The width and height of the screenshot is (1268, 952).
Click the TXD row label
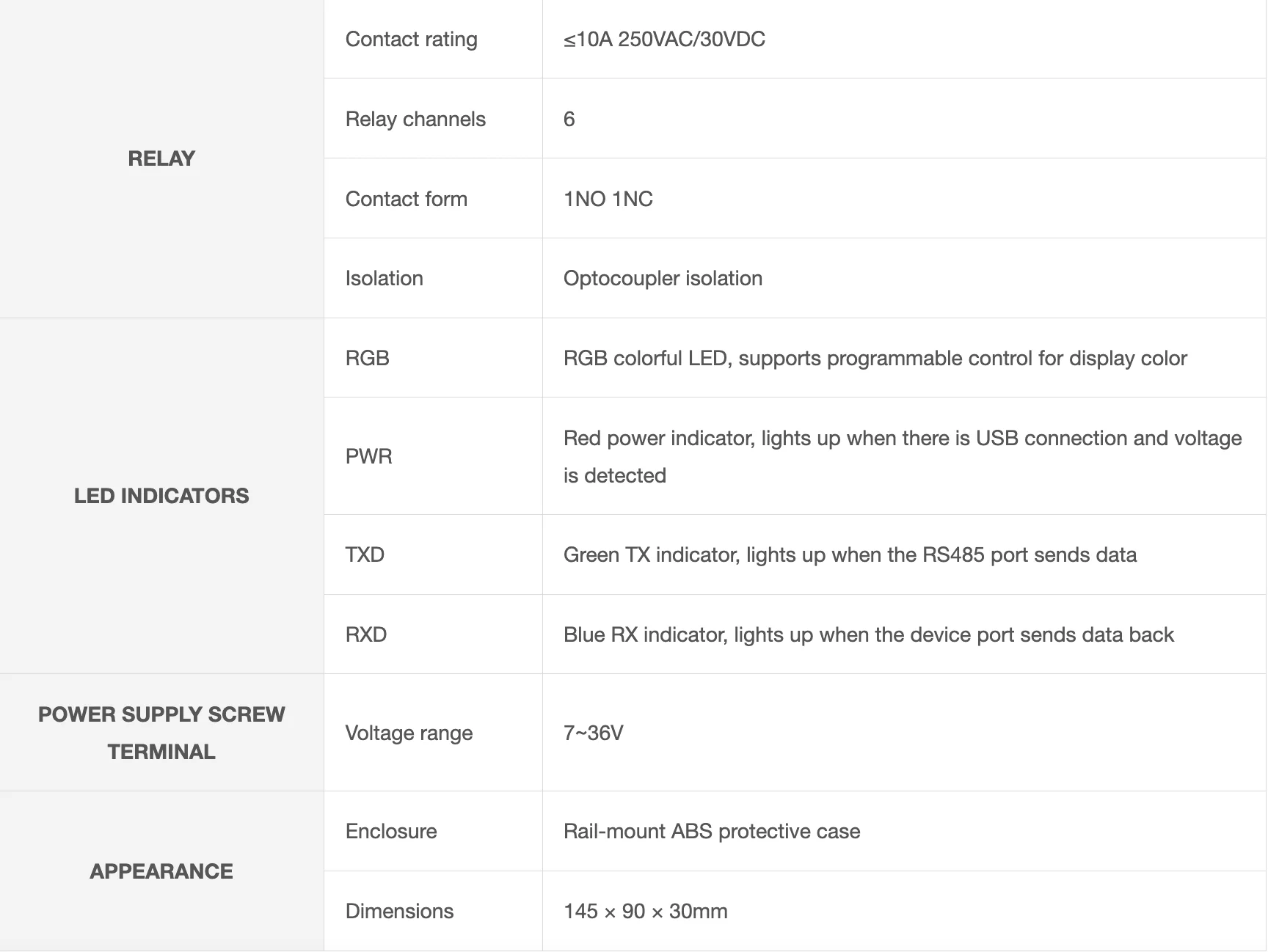365,554
